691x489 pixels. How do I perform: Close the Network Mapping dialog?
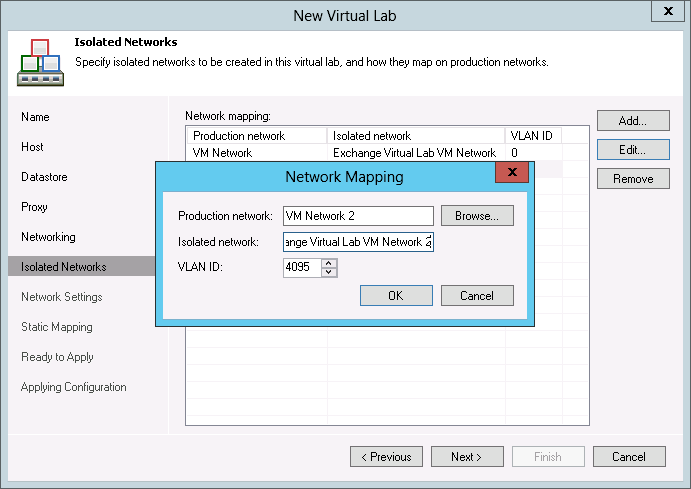coord(512,172)
